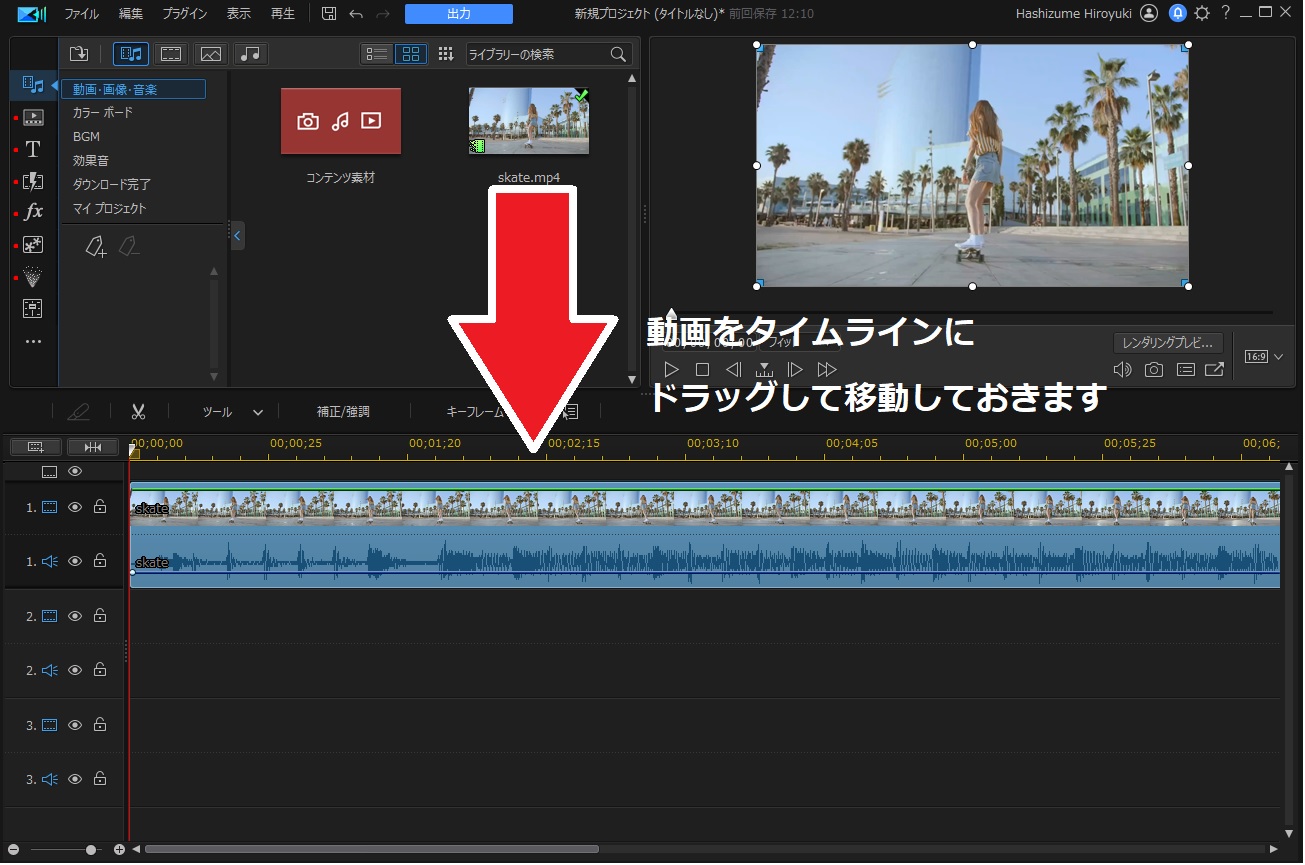Select the 効果音 category
Viewport: 1305px width, 865px height.
click(91, 161)
